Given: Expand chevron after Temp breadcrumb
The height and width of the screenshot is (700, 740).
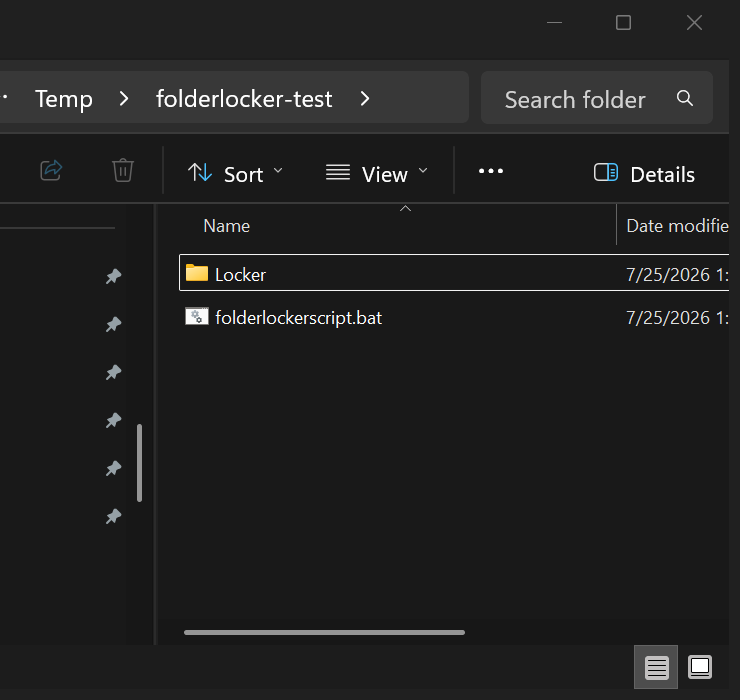Looking at the screenshot, I should (x=124, y=99).
